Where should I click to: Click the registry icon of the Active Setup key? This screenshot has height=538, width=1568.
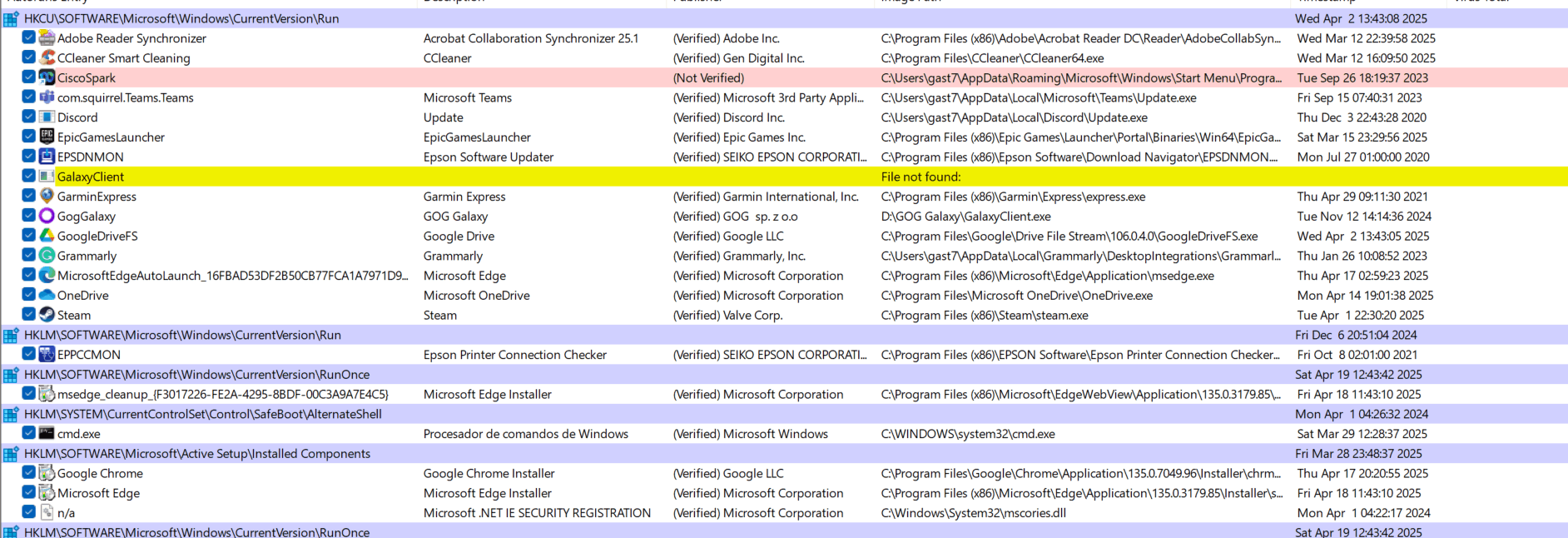(x=11, y=454)
